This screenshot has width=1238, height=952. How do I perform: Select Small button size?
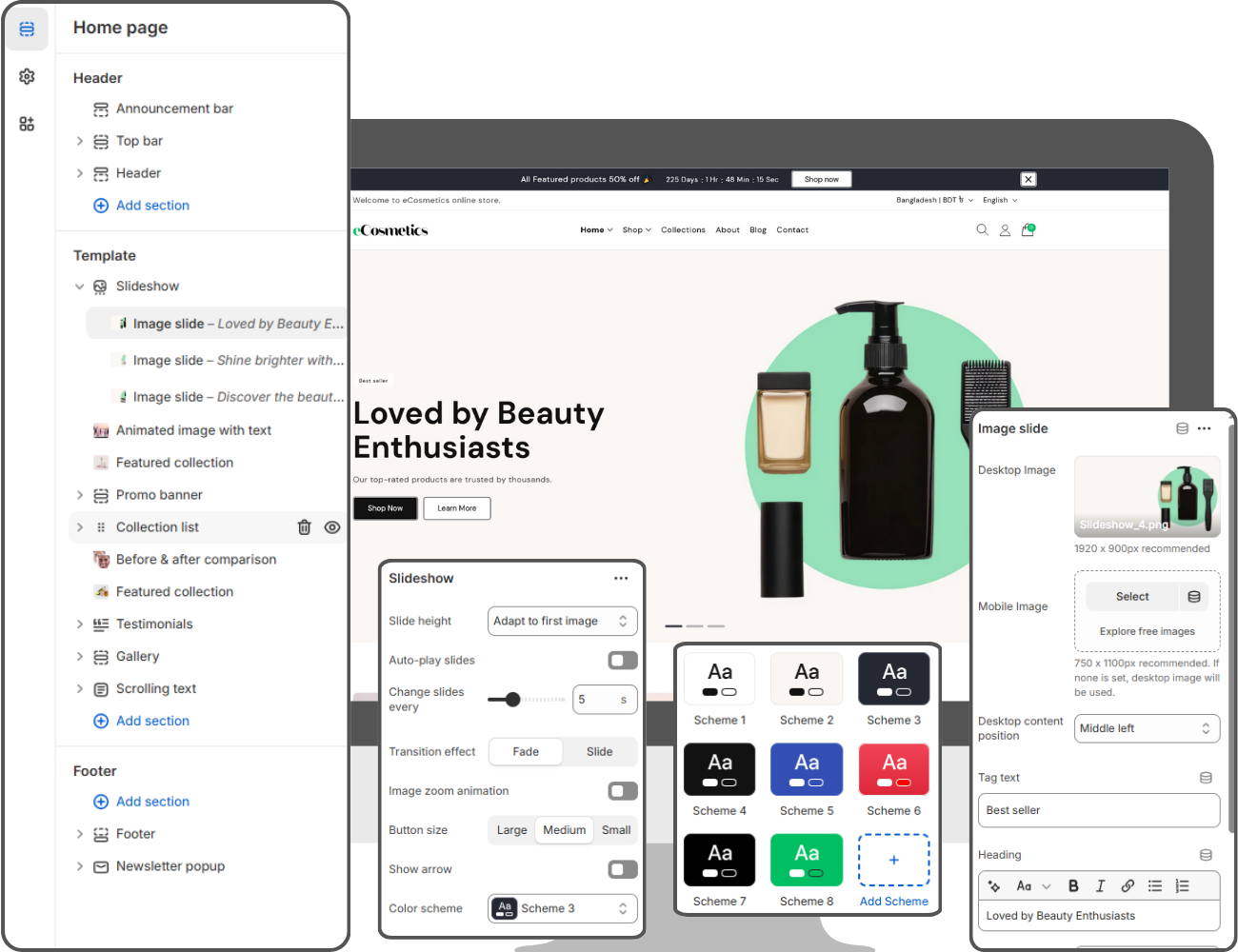[616, 830]
